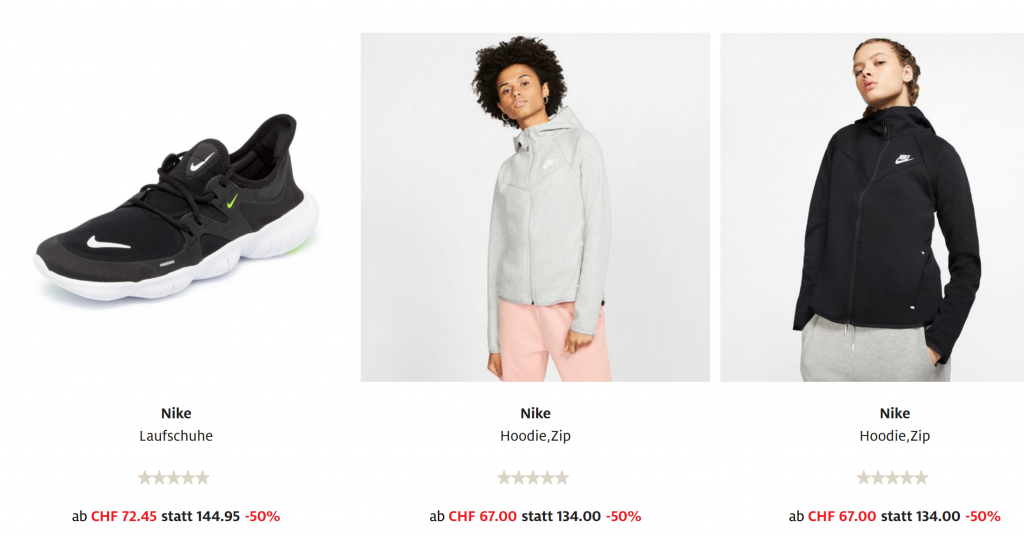This screenshot has height=537, width=1024.
Task: Click the star rating under Laufschuhe
Action: click(174, 478)
